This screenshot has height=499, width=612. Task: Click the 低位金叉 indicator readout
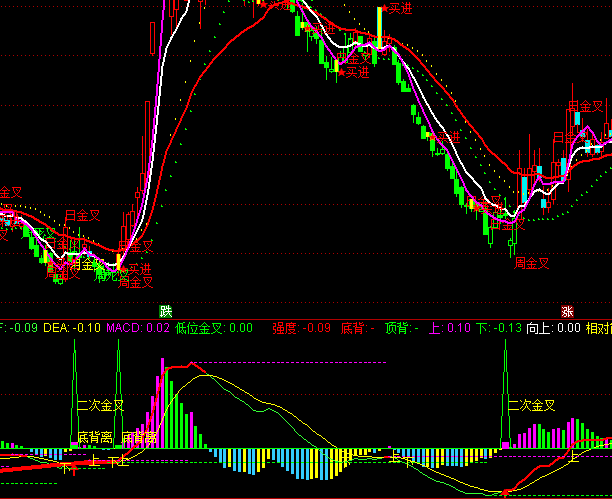(213, 327)
